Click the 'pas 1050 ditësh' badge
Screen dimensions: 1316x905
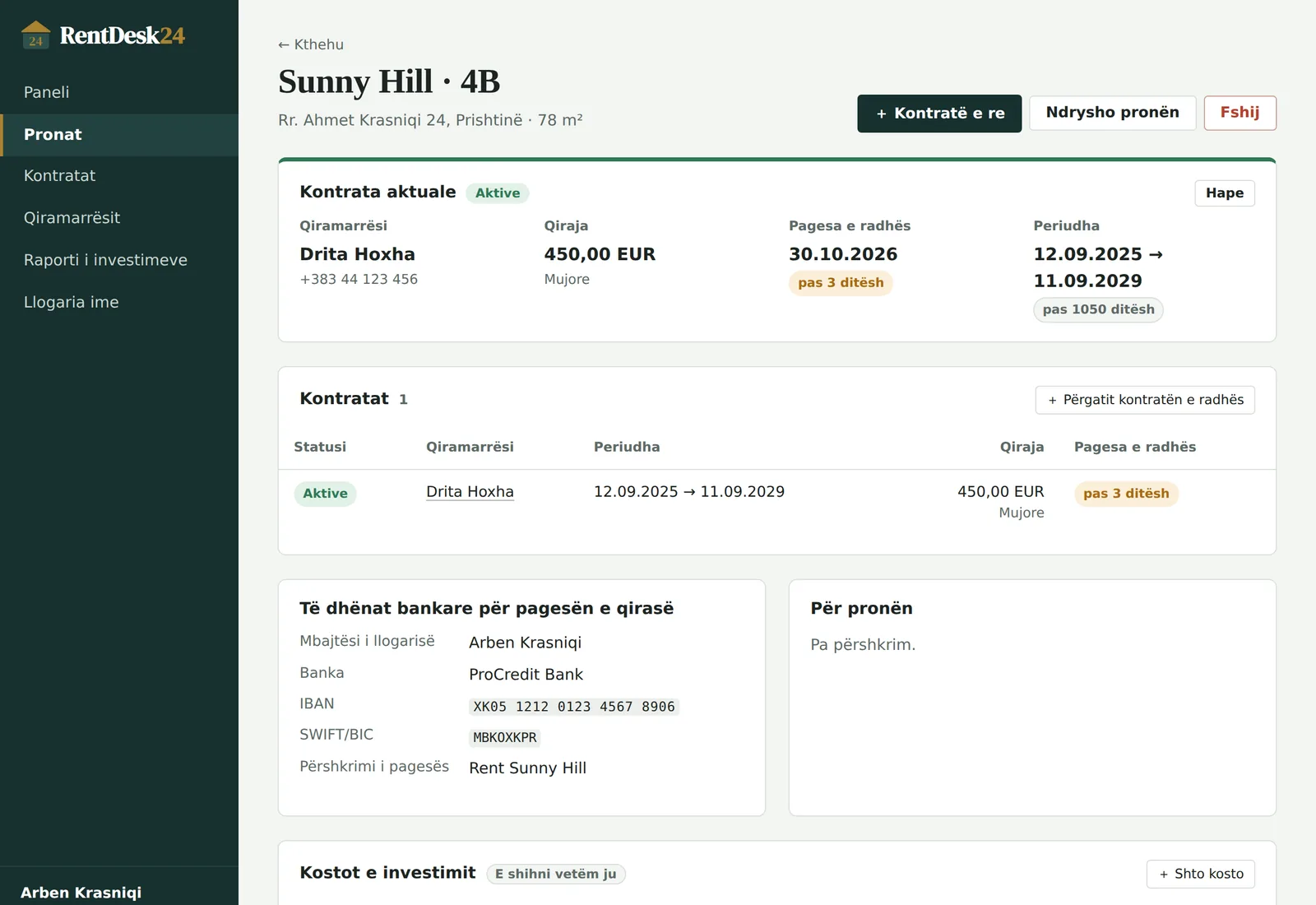point(1098,310)
